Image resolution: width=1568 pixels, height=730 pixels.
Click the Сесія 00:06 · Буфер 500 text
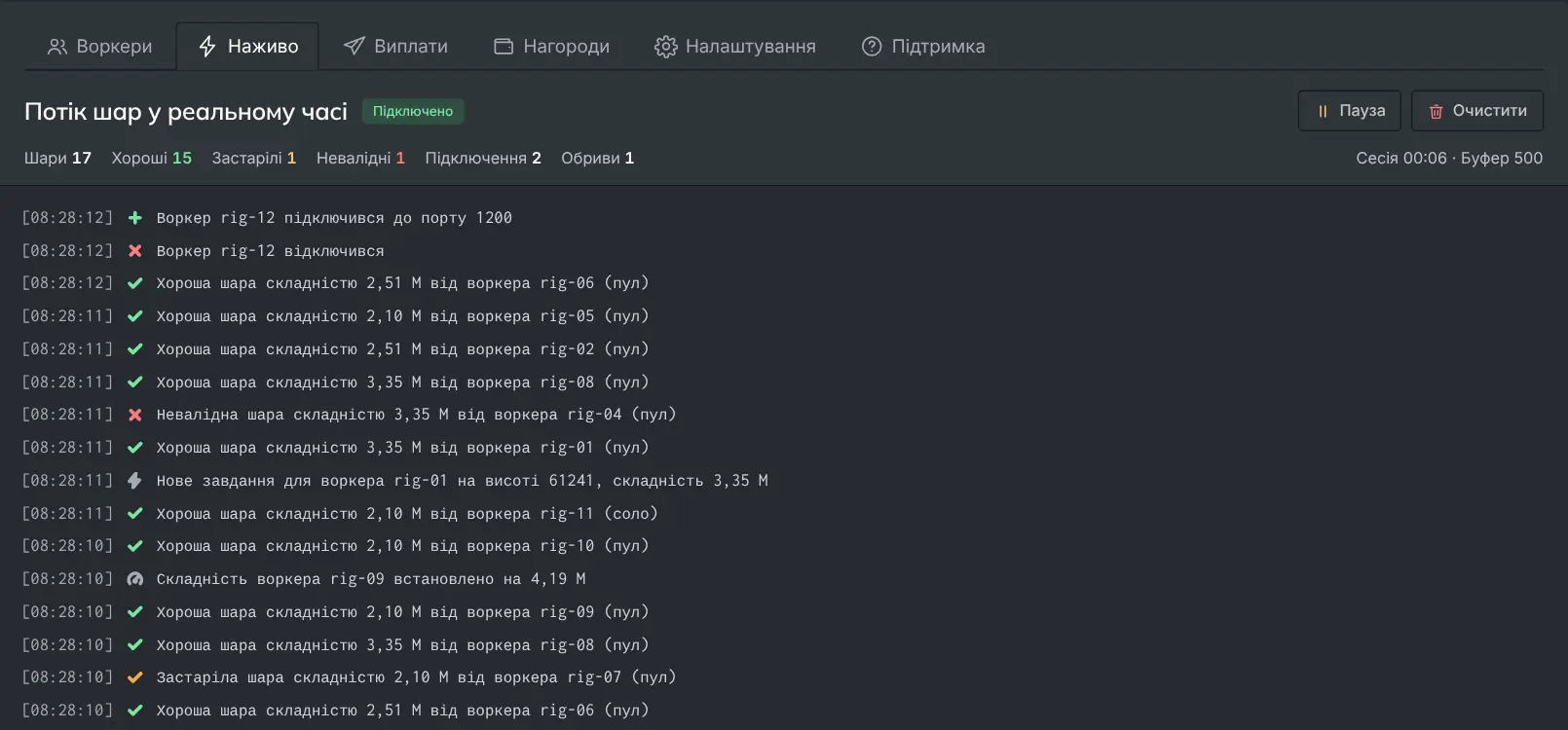tap(1449, 158)
